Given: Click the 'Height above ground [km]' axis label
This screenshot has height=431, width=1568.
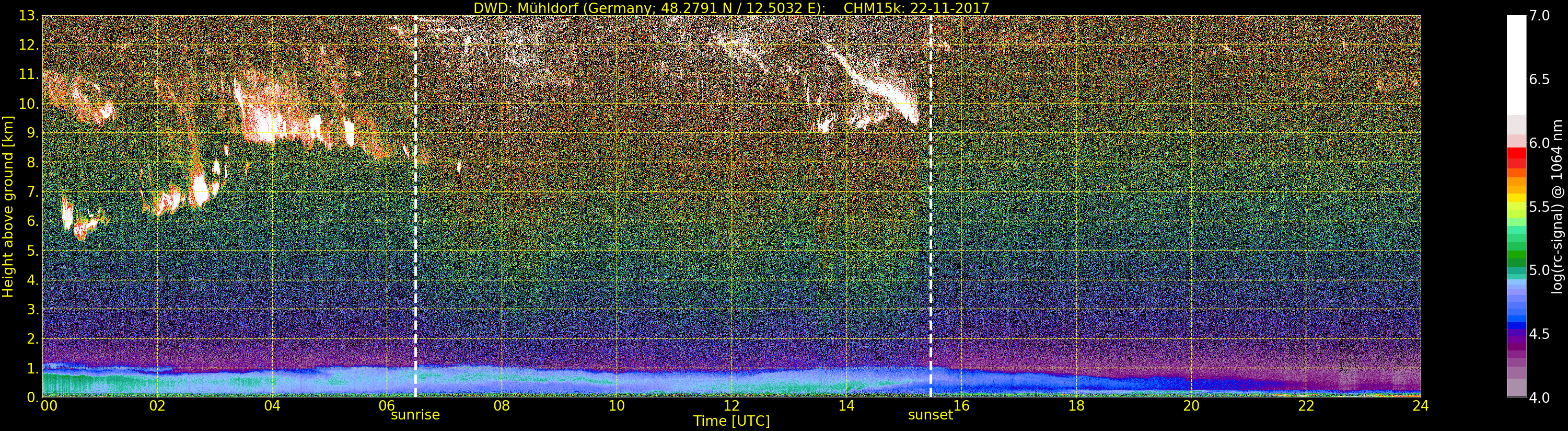Looking at the screenshot, I should pos(8,206).
